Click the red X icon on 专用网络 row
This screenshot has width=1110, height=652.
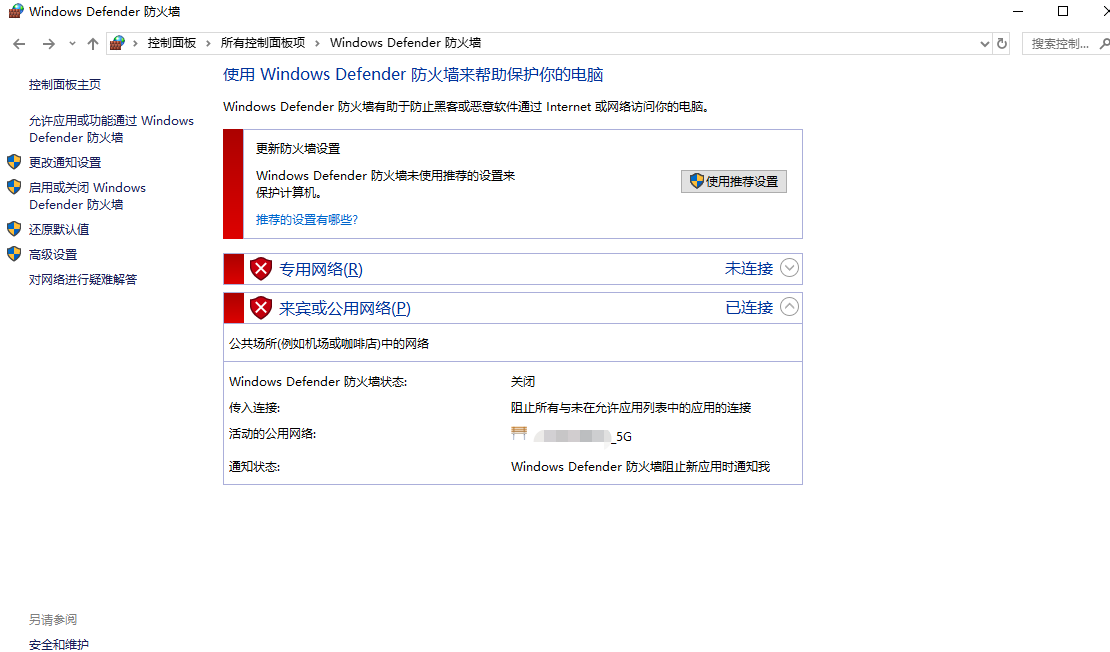click(260, 268)
